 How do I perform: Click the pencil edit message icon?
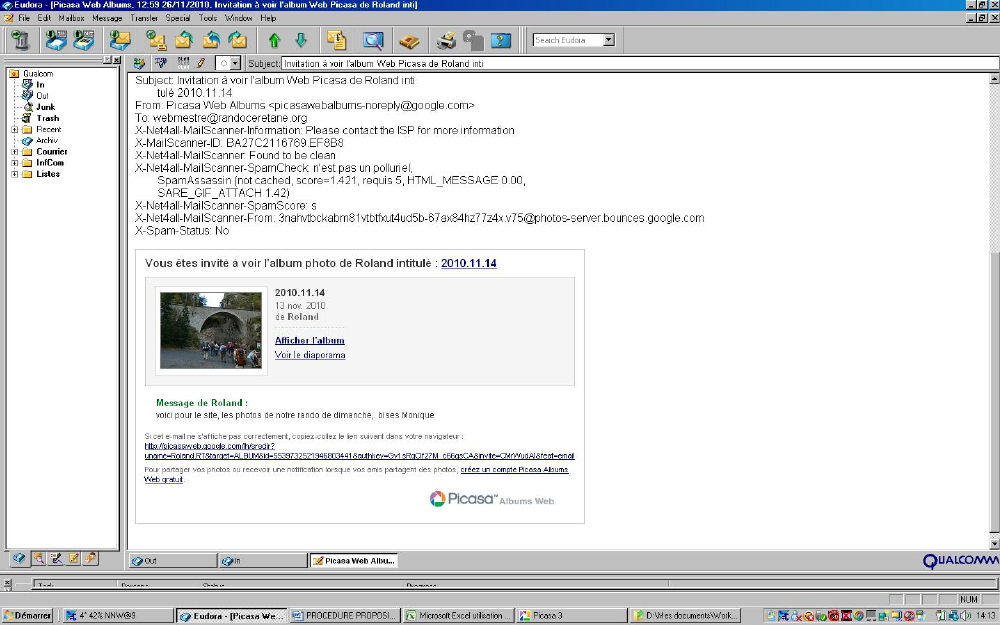(202, 62)
